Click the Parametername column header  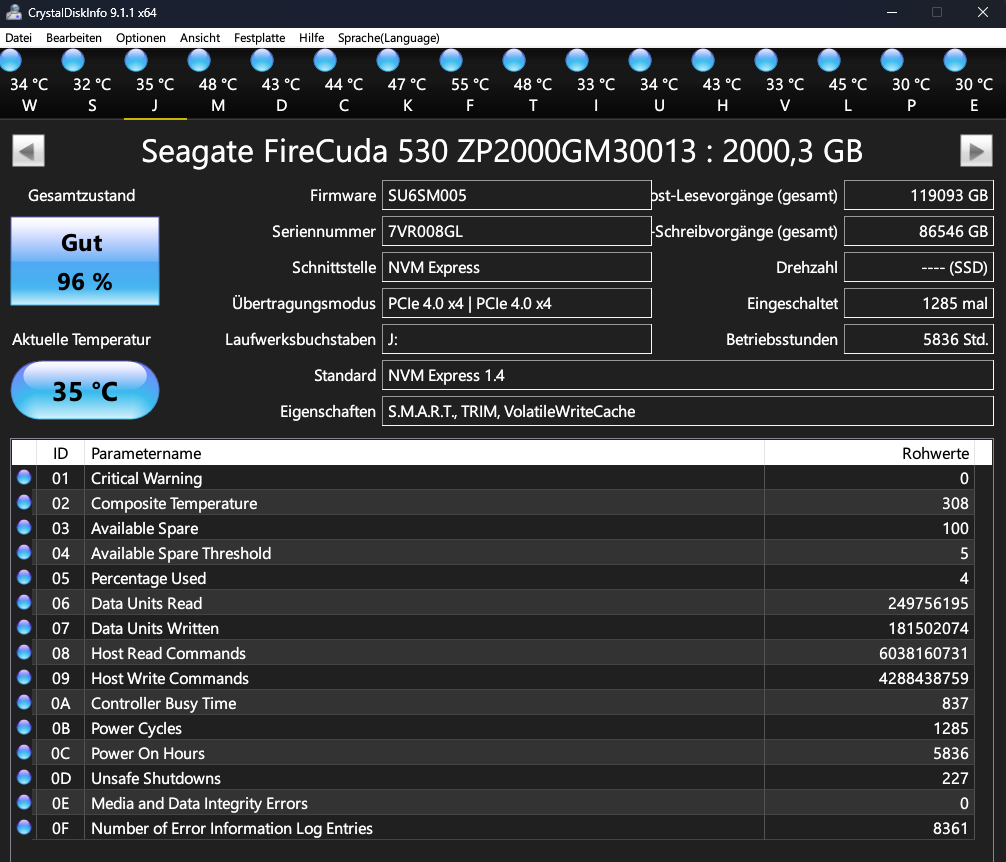point(424,453)
